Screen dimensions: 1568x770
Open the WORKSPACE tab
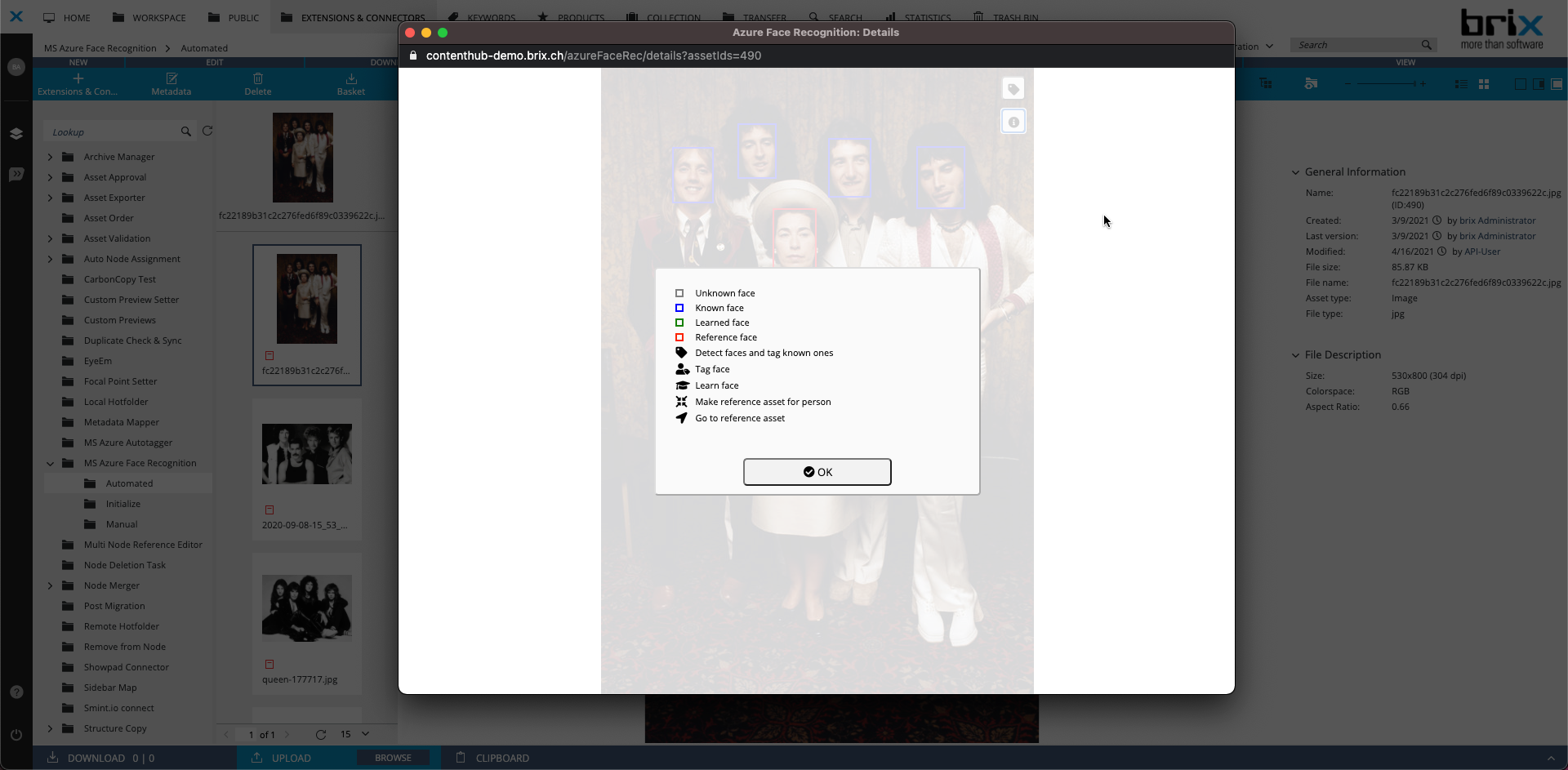[149, 17]
